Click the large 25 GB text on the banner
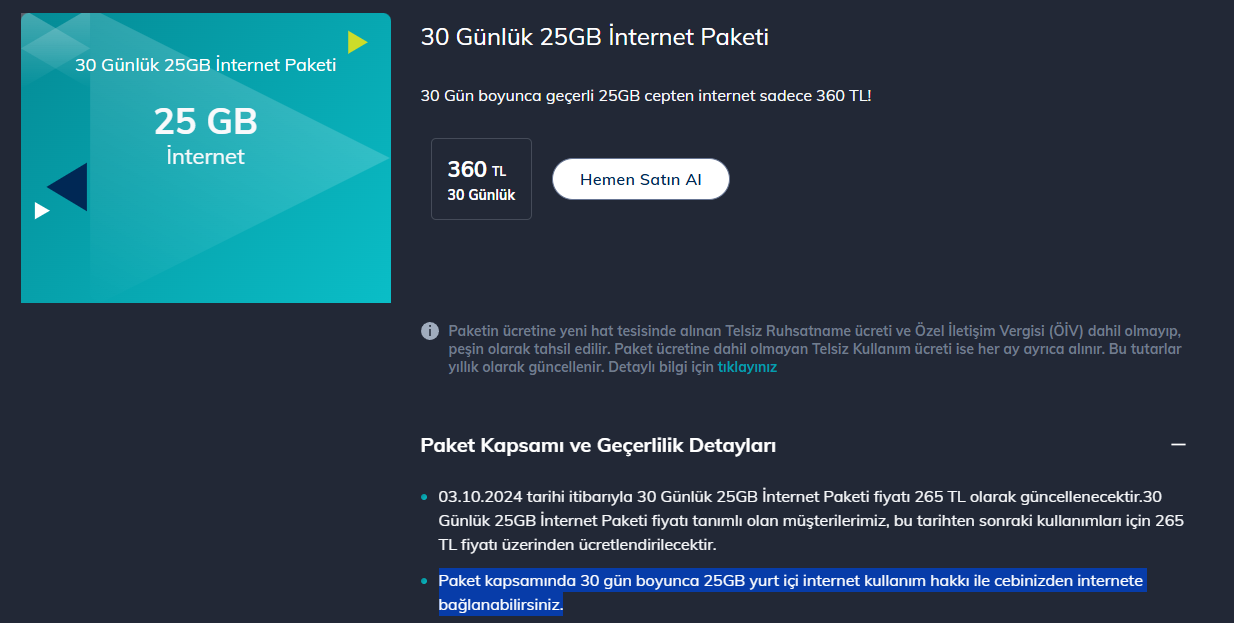This screenshot has width=1234, height=623. pos(206,121)
